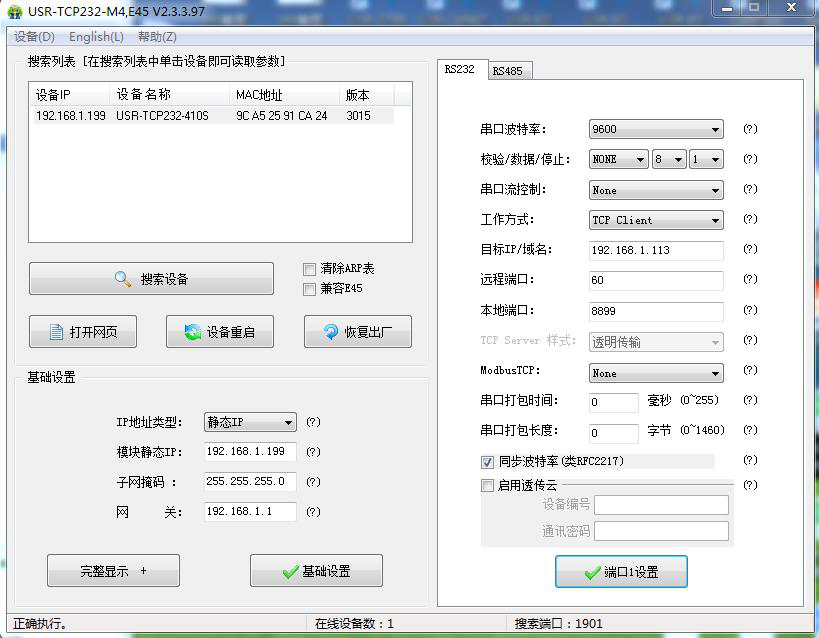Open help (?) for 串口打包时间

pyautogui.click(x=750, y=400)
